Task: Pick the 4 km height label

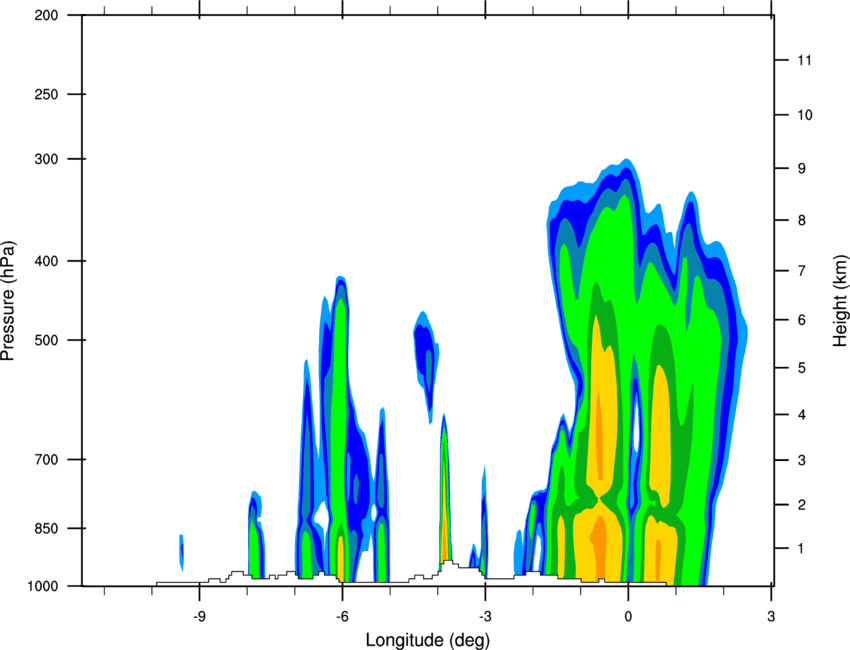Action: tap(801, 415)
